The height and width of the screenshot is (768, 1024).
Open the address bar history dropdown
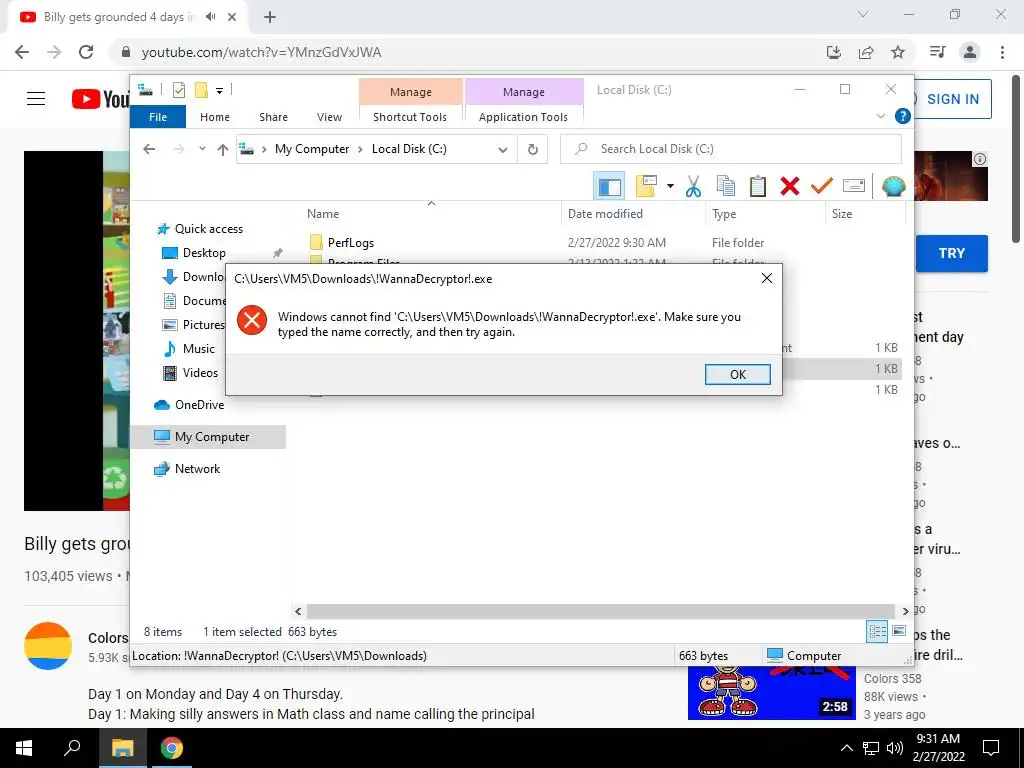point(502,150)
